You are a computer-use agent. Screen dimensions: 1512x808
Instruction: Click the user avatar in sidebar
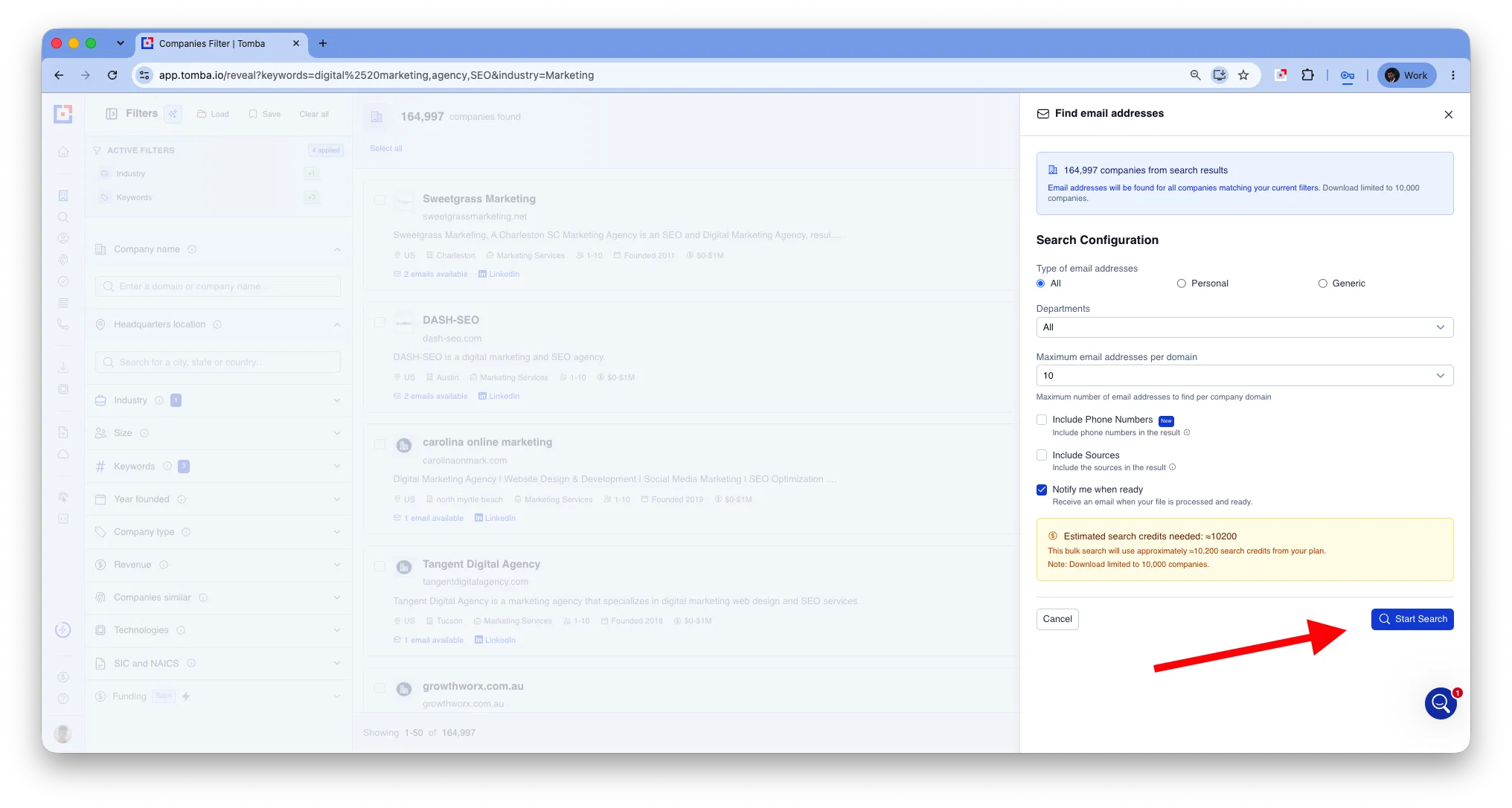coord(63,734)
